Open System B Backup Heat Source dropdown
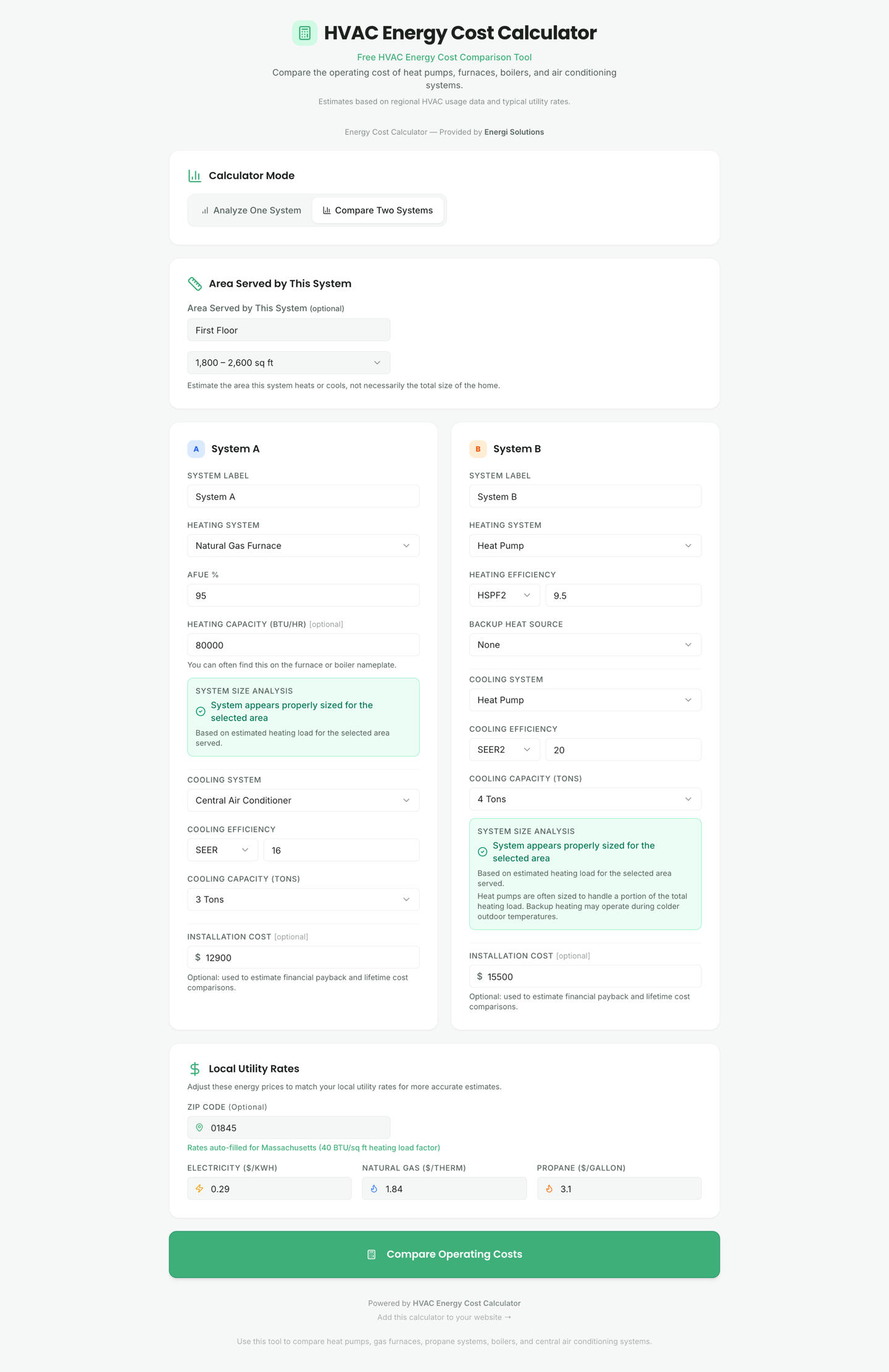The width and height of the screenshot is (889, 1372). [585, 645]
